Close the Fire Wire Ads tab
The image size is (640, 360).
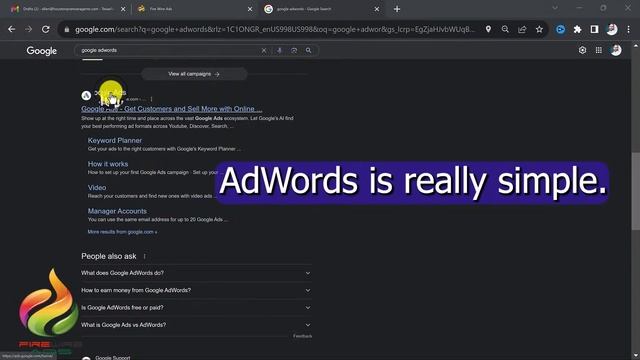click(250, 9)
